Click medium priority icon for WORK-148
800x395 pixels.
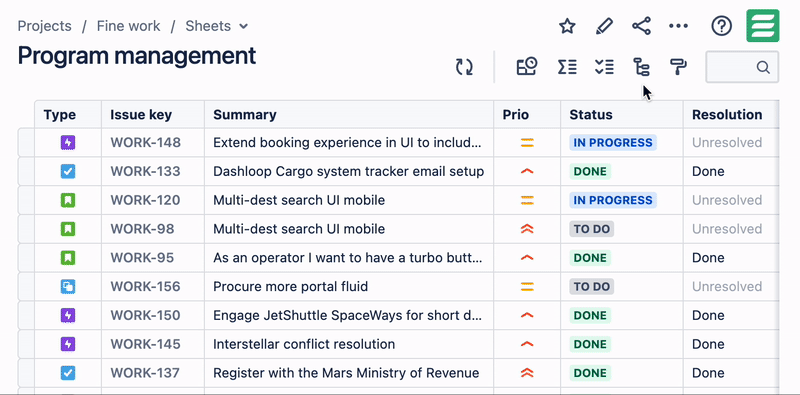tap(527, 143)
